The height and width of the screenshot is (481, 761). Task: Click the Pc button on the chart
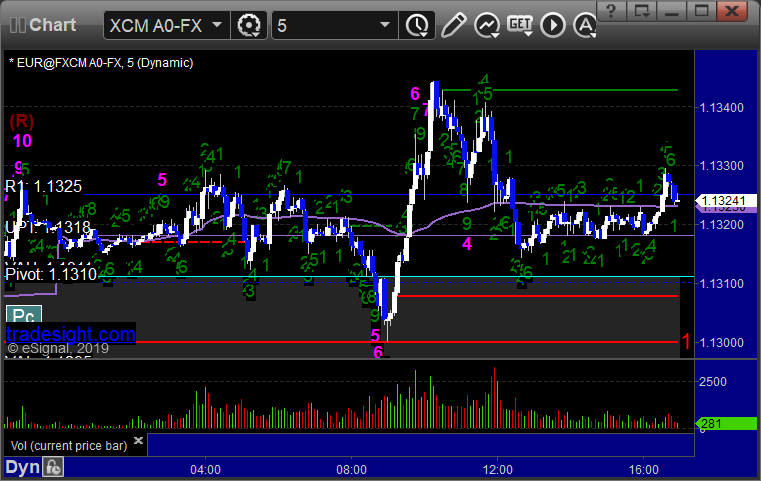tap(24, 315)
